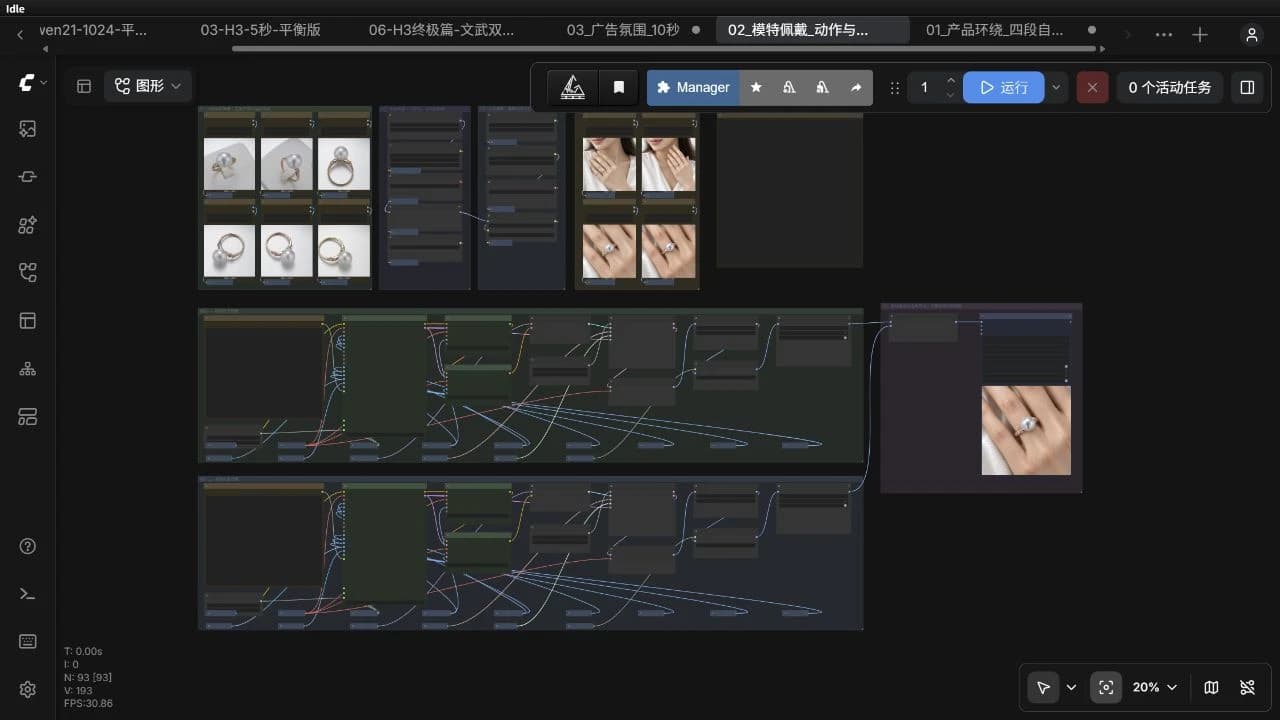Switch to the 01_产品环绕 tab
The height and width of the screenshot is (720, 1280).
(x=995, y=30)
